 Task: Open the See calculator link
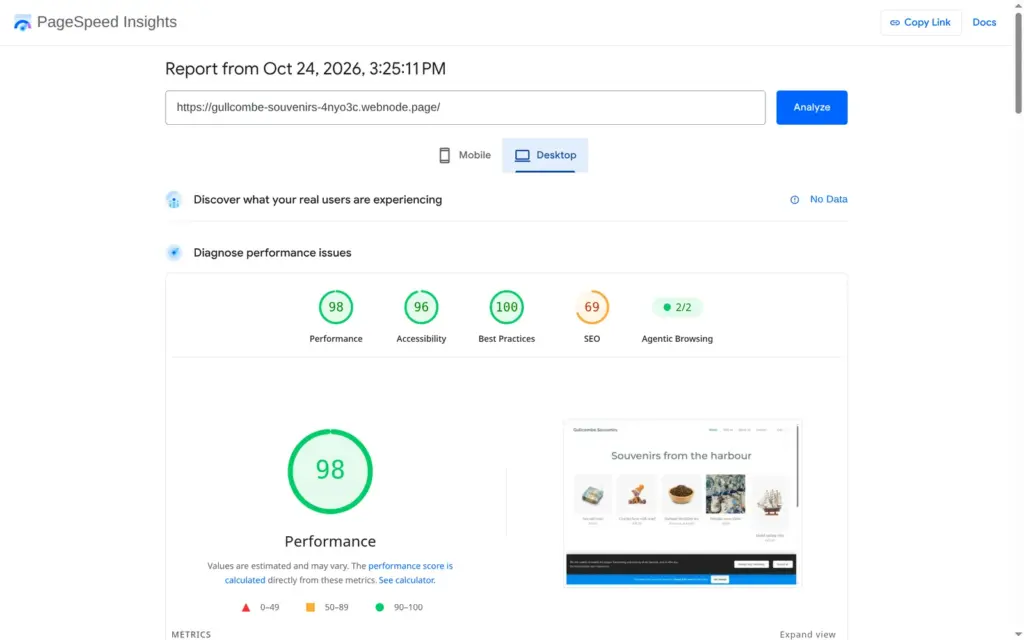406,580
